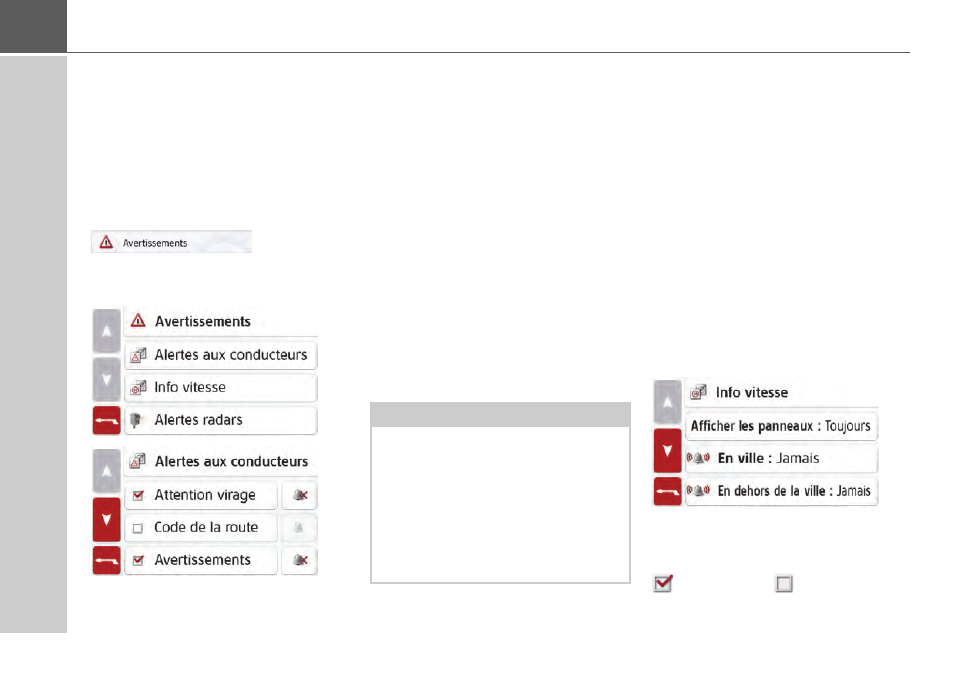
Task: Mute sound icon next to Attention virage
Action: click(x=299, y=495)
